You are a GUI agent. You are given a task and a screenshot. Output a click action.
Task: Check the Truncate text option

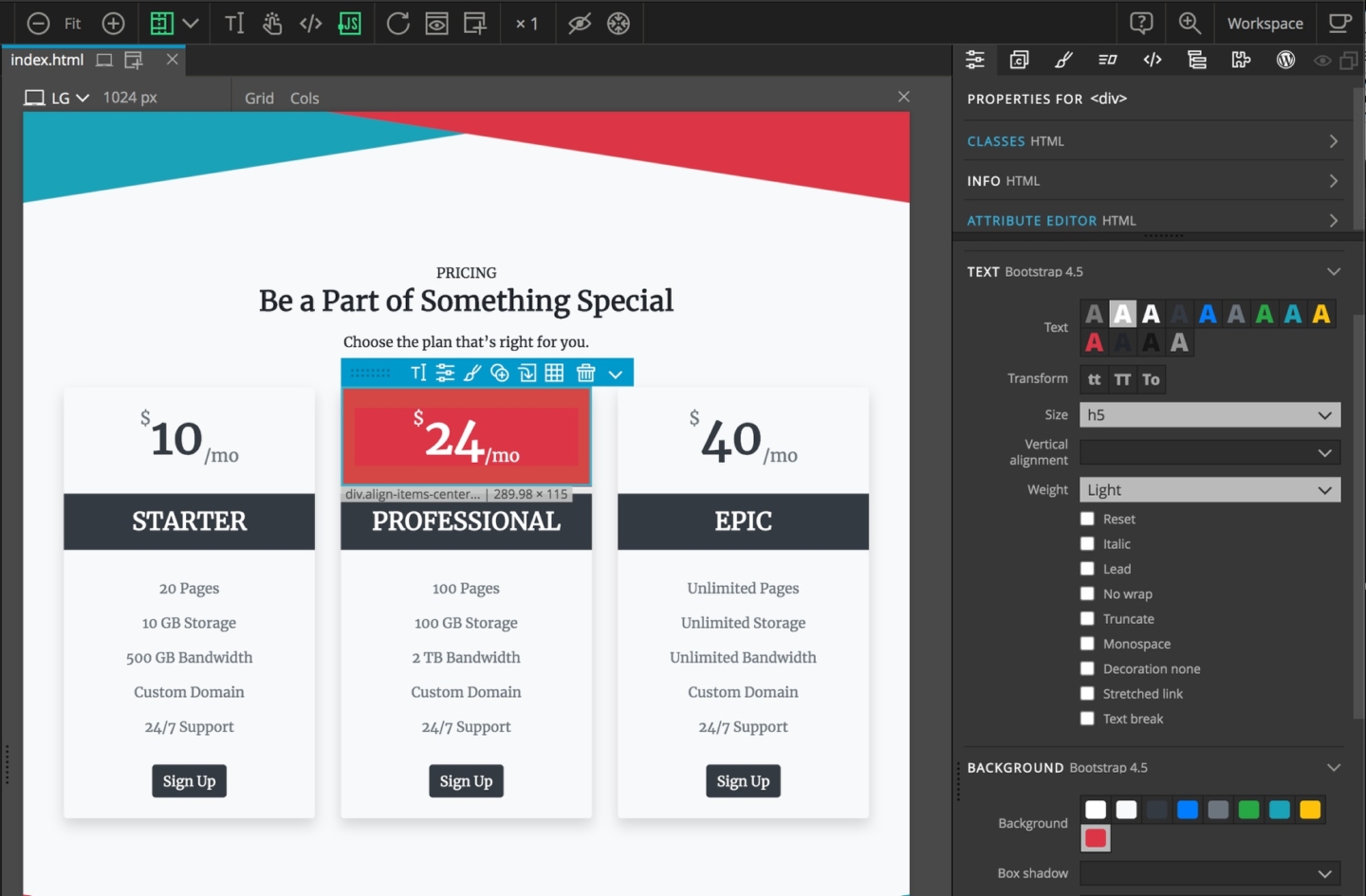point(1087,618)
